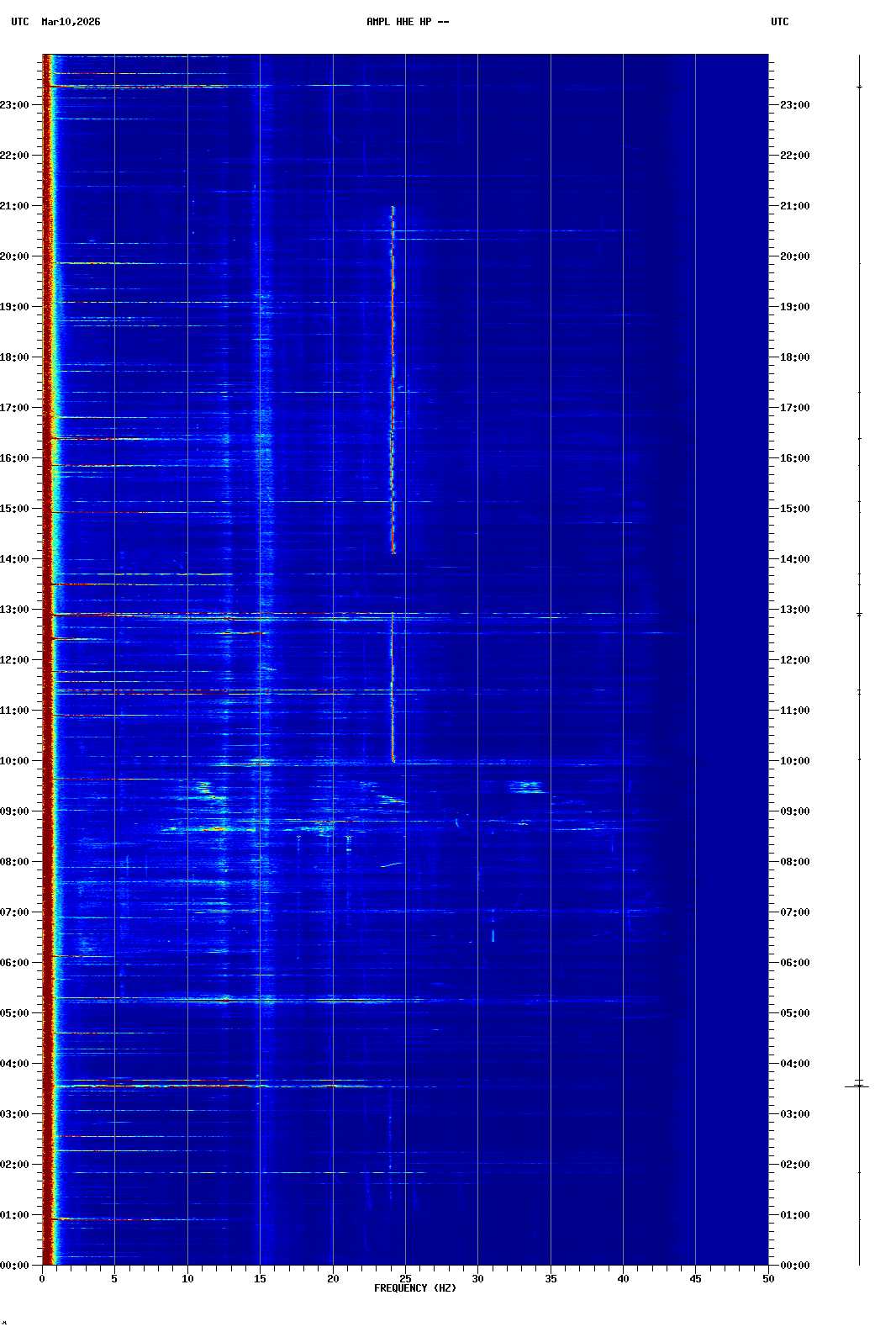
Task: Click the 15 tick label on frequency axis
Action: (x=260, y=1279)
